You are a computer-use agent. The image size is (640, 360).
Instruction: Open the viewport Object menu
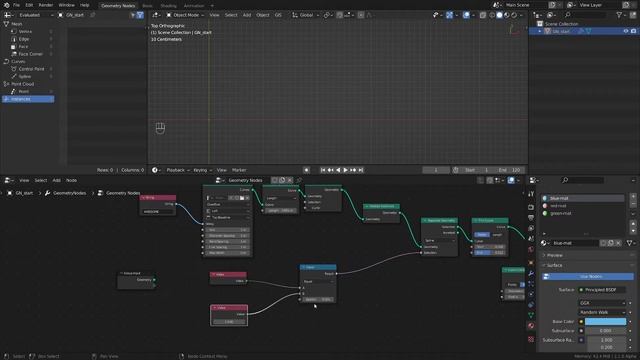(x=263, y=15)
